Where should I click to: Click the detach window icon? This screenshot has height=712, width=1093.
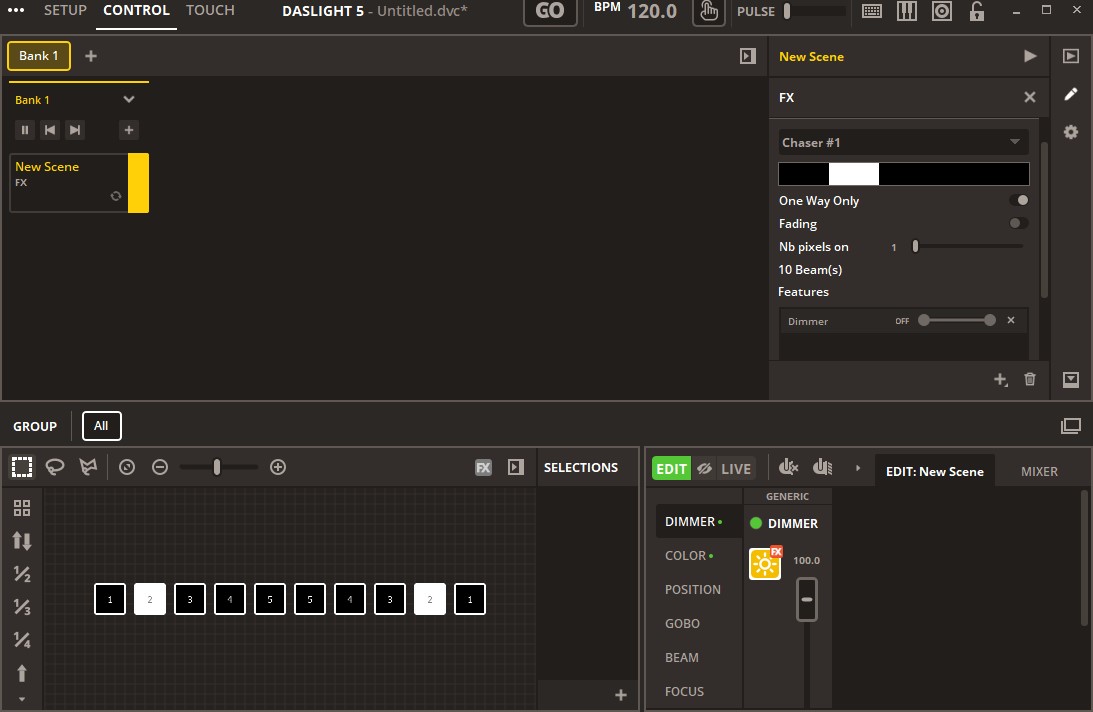pos(1071,426)
